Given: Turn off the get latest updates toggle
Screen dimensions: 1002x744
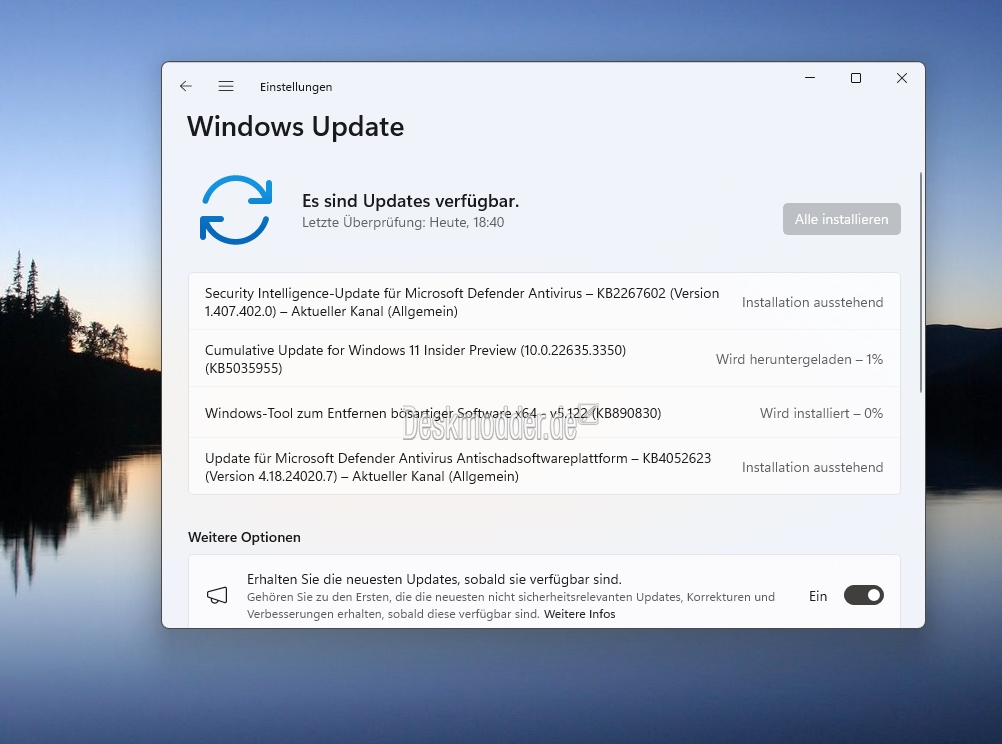Looking at the screenshot, I should (863, 596).
